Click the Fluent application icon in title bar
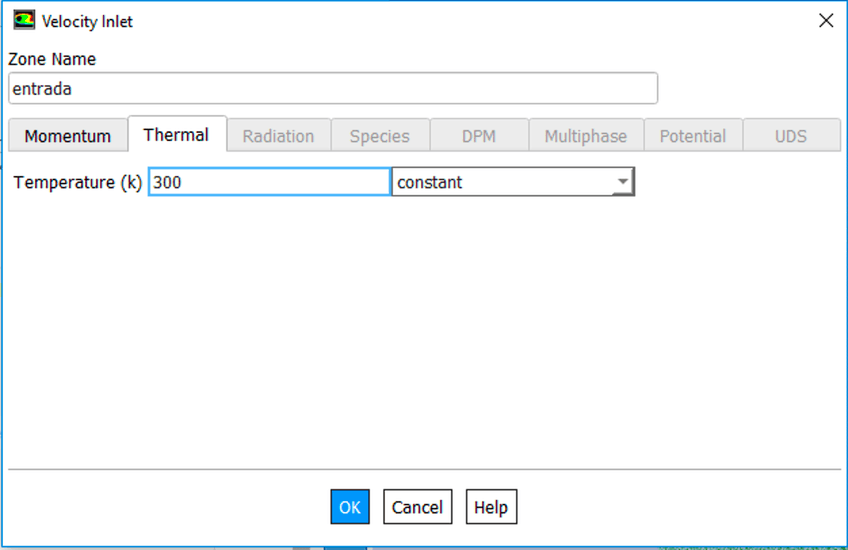This screenshot has height=550, width=848. (23, 21)
